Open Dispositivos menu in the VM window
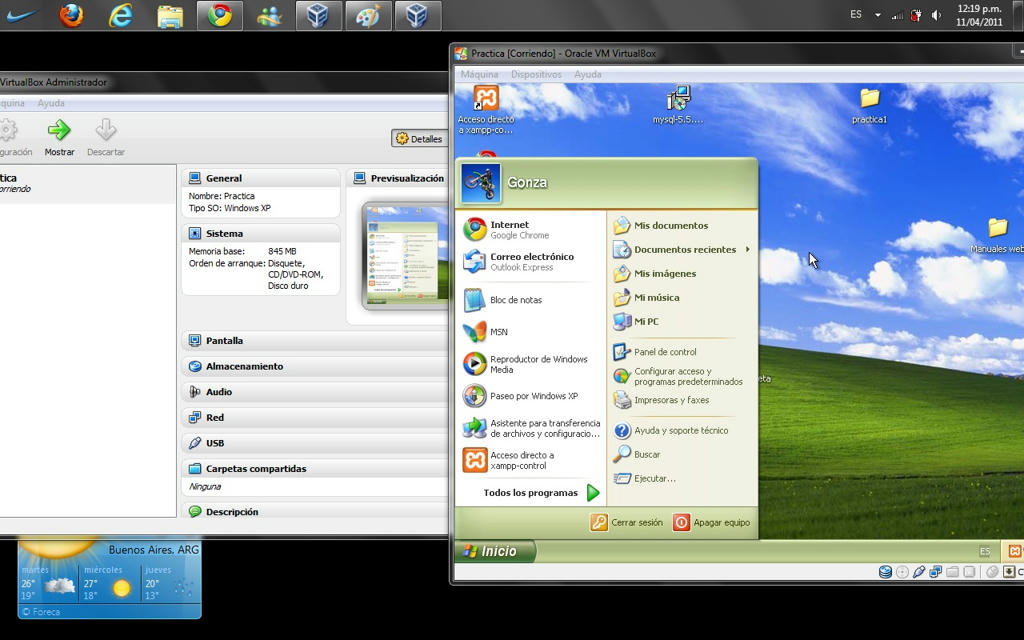 536,74
